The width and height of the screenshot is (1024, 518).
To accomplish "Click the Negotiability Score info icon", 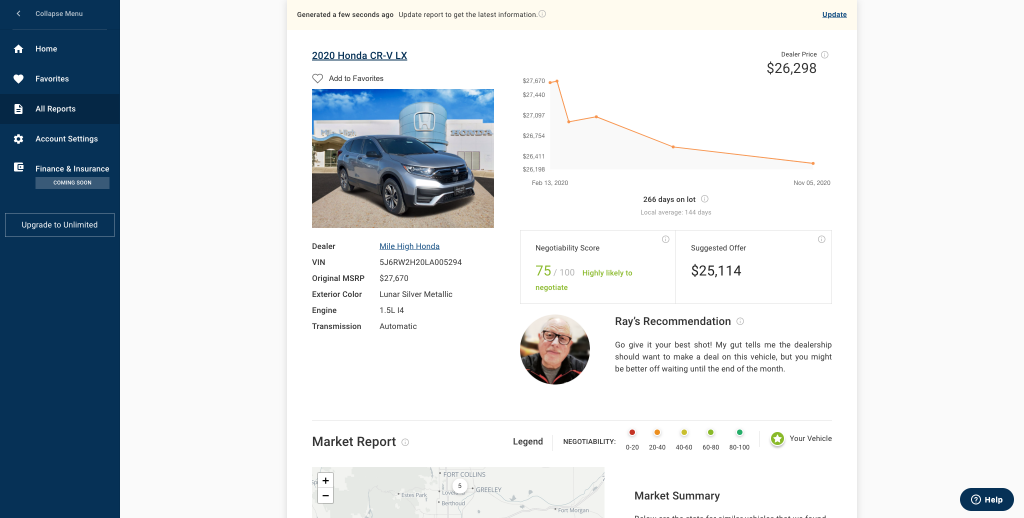I will tap(665, 239).
